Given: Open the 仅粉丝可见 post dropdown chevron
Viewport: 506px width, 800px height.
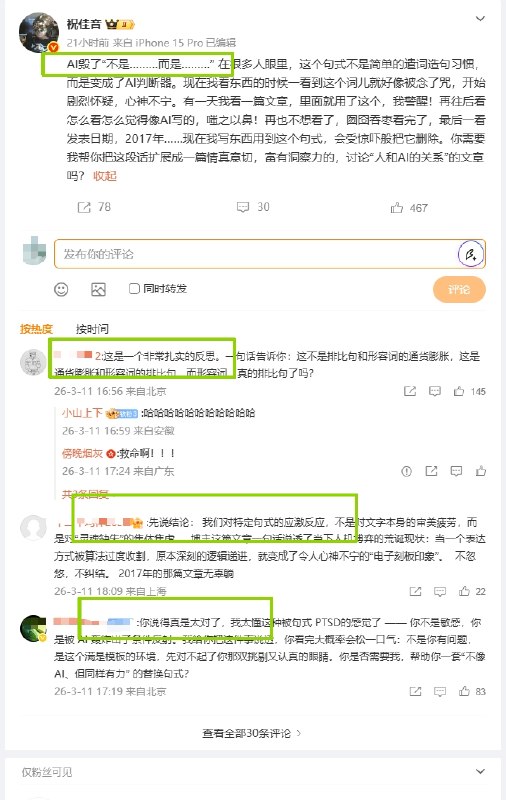Looking at the screenshot, I should pos(480,771).
